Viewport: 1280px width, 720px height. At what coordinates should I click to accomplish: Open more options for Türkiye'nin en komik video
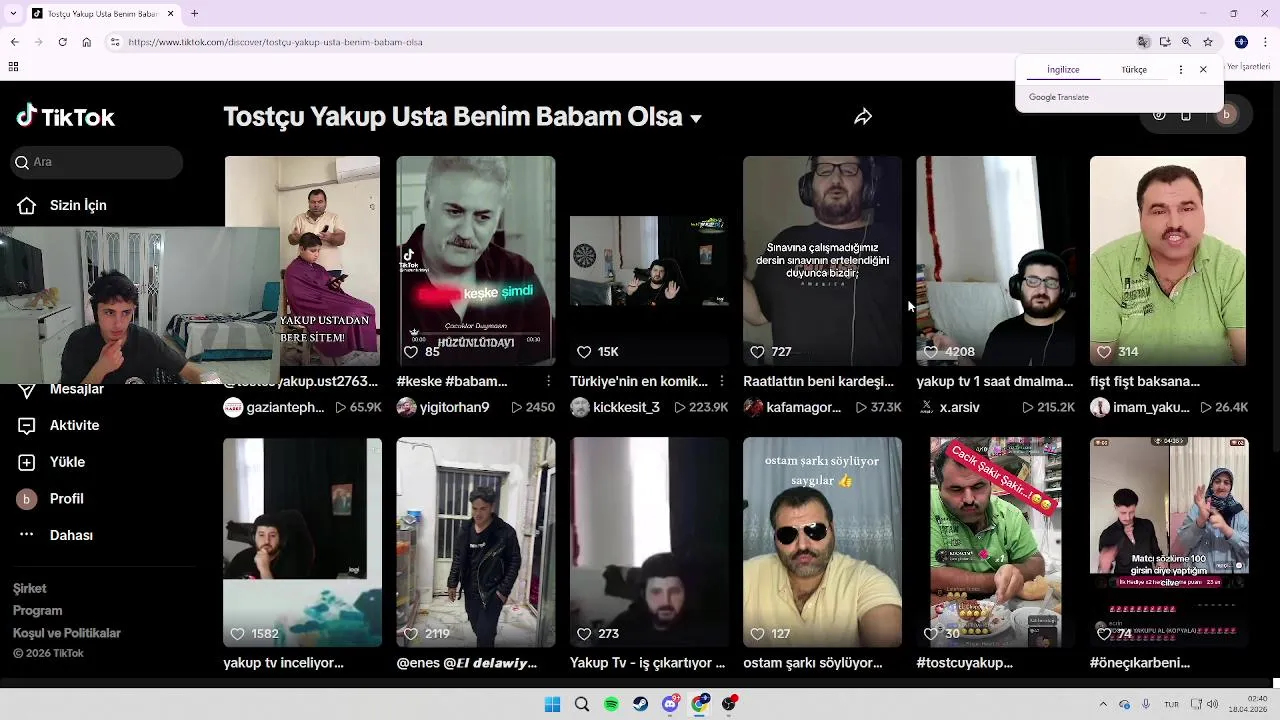click(x=721, y=381)
